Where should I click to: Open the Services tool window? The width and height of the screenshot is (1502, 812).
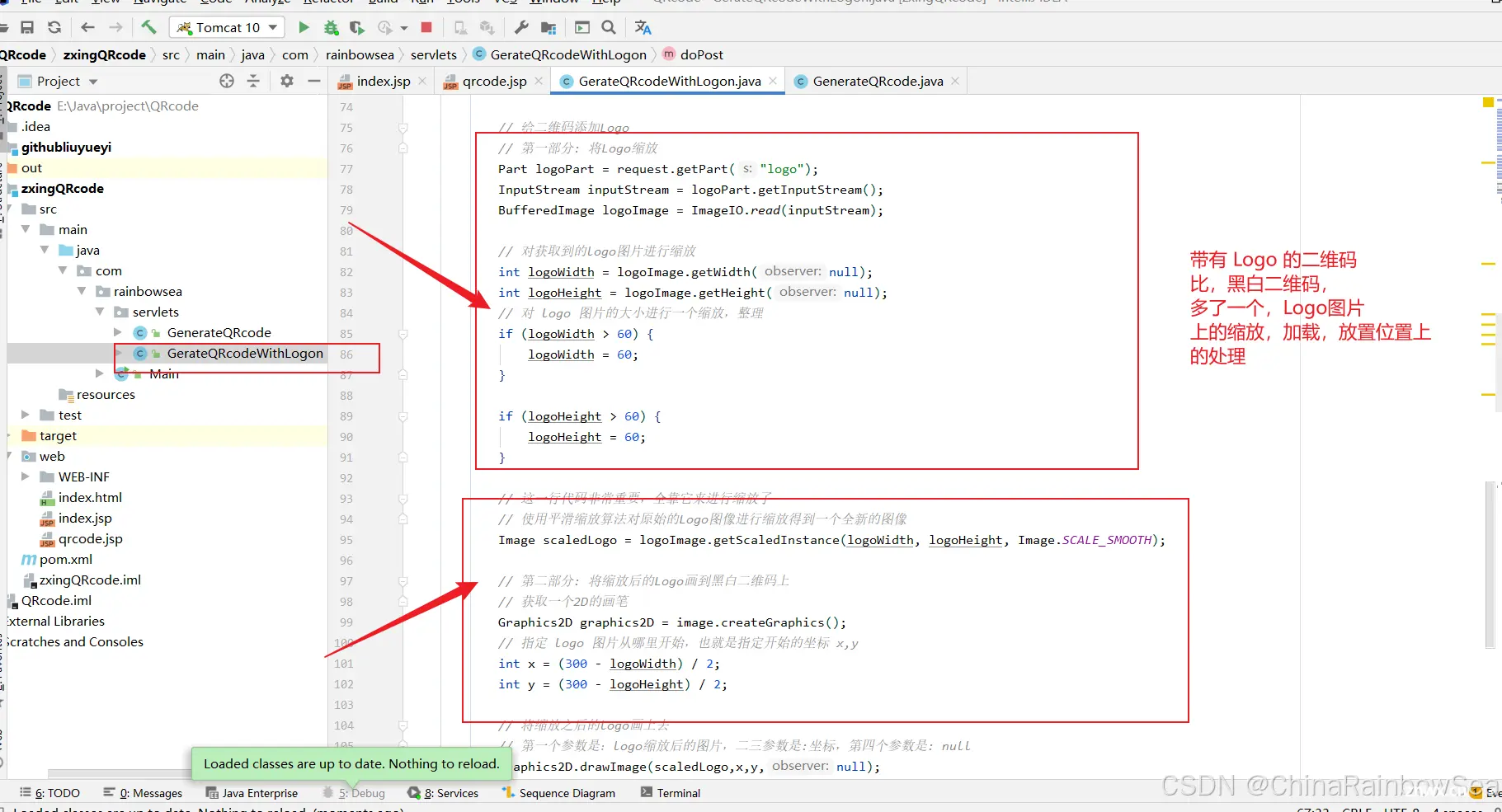click(443, 793)
